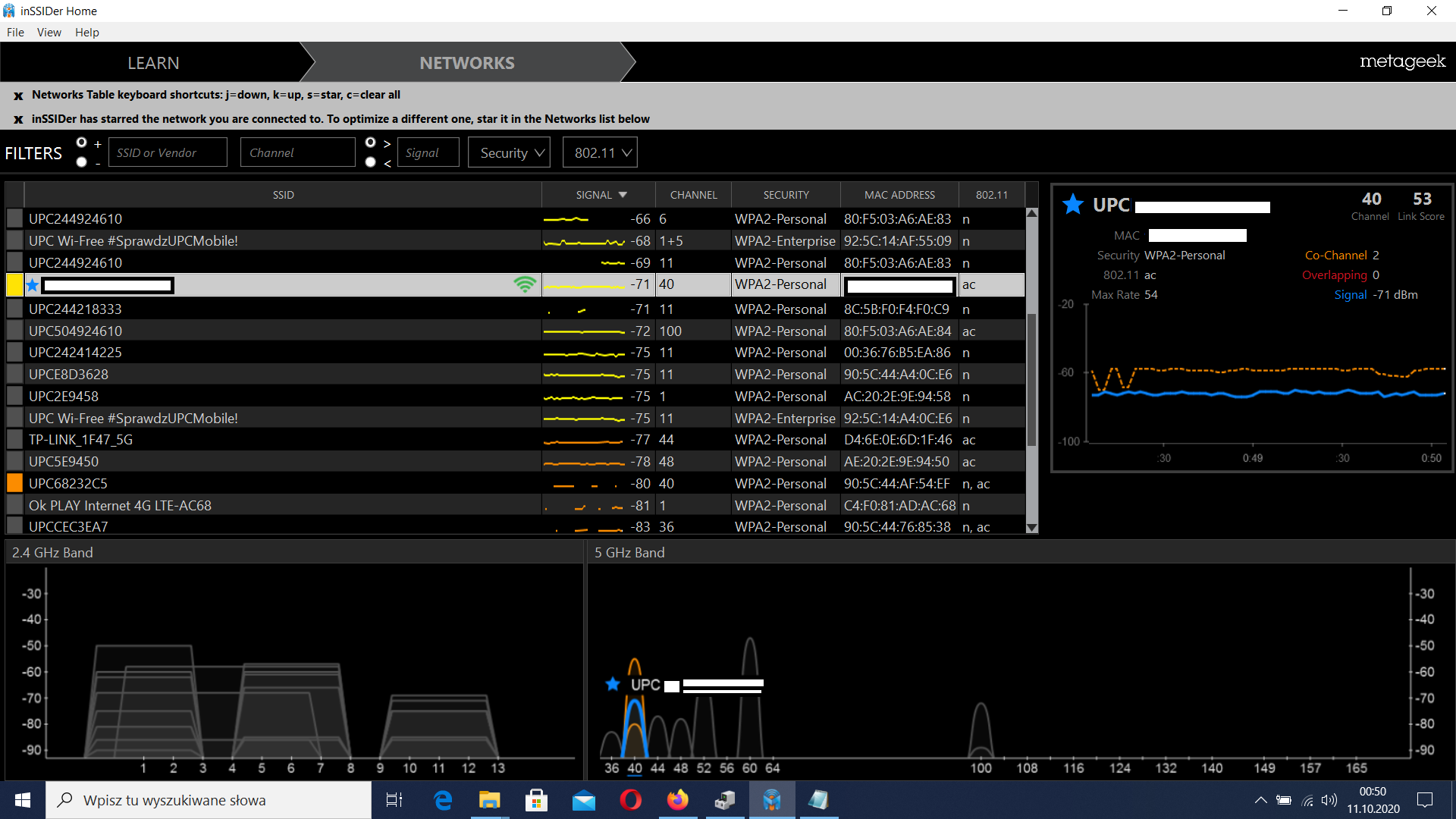Click the star marker in the 5 GHz graph

(613, 684)
